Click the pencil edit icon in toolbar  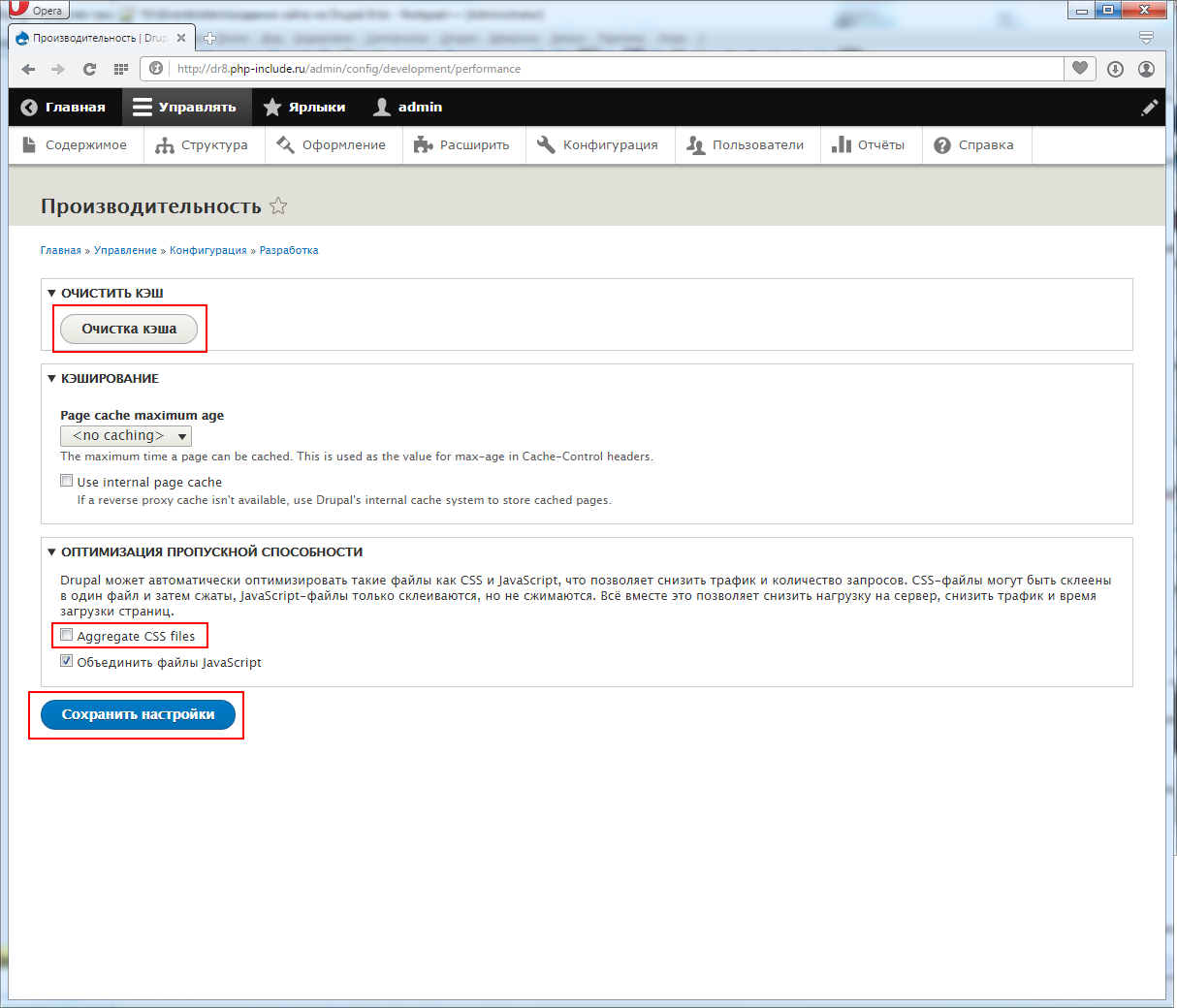coord(1149,108)
